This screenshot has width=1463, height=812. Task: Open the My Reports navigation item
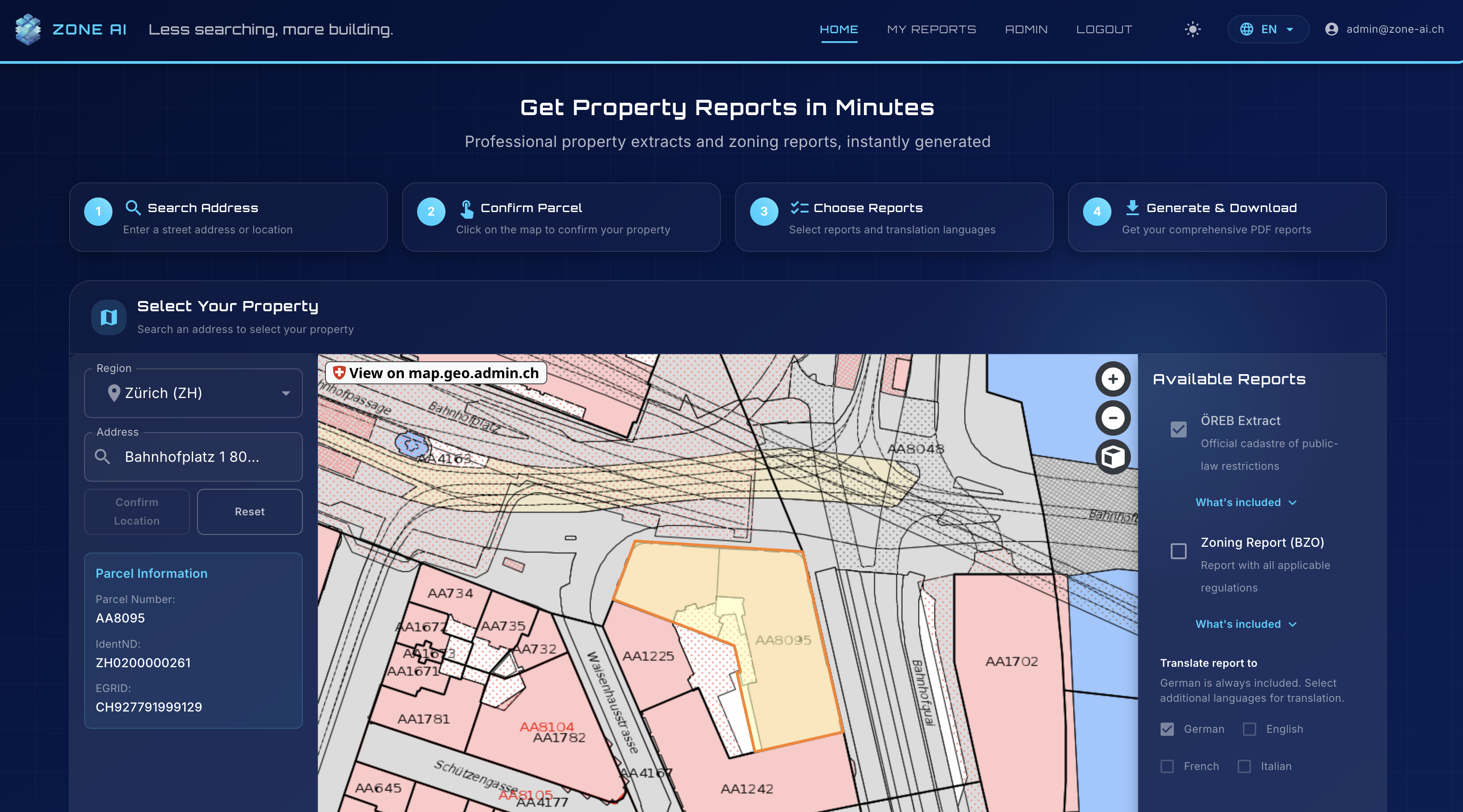coord(931,30)
